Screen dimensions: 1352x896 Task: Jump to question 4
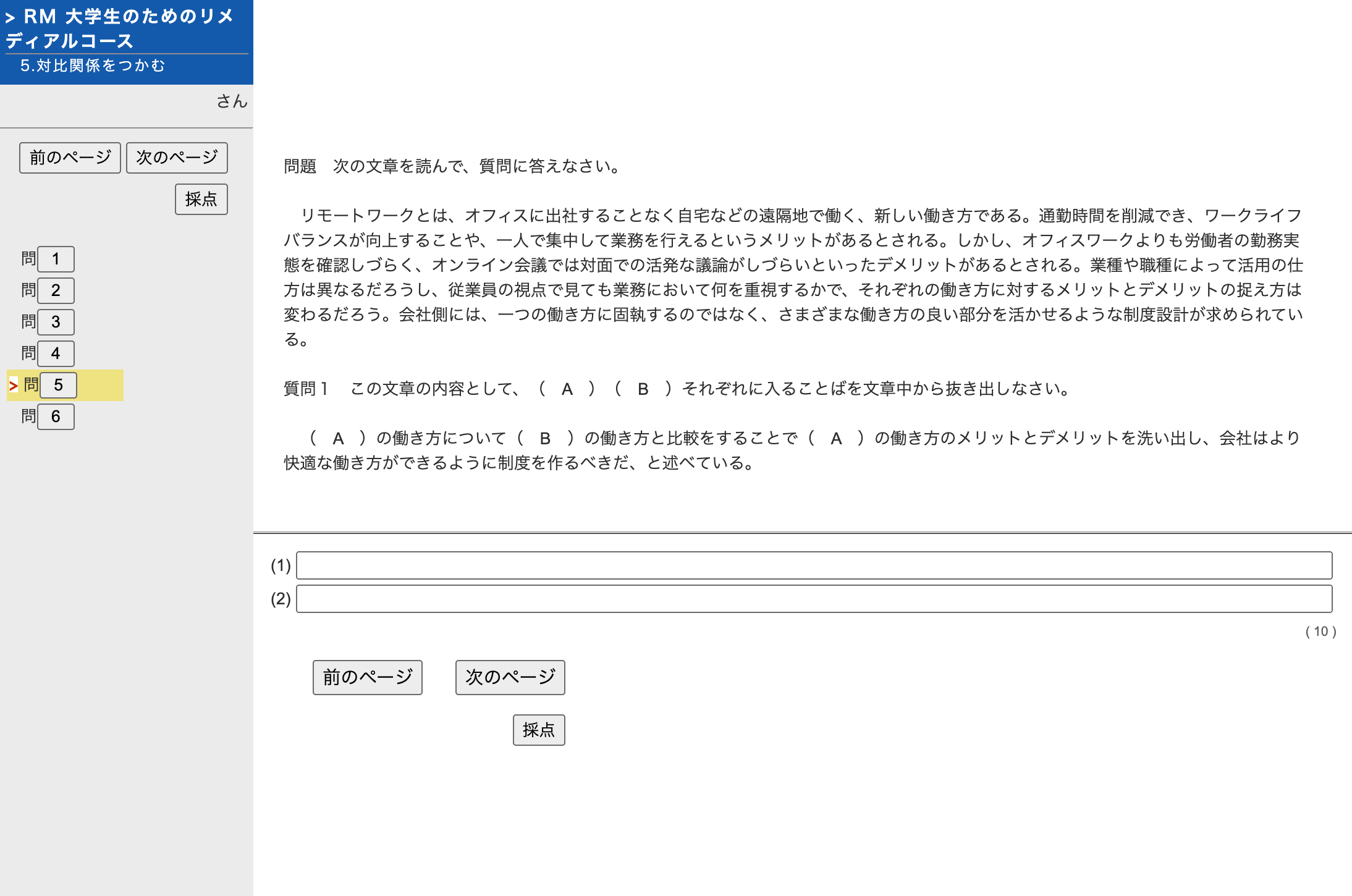(x=56, y=353)
